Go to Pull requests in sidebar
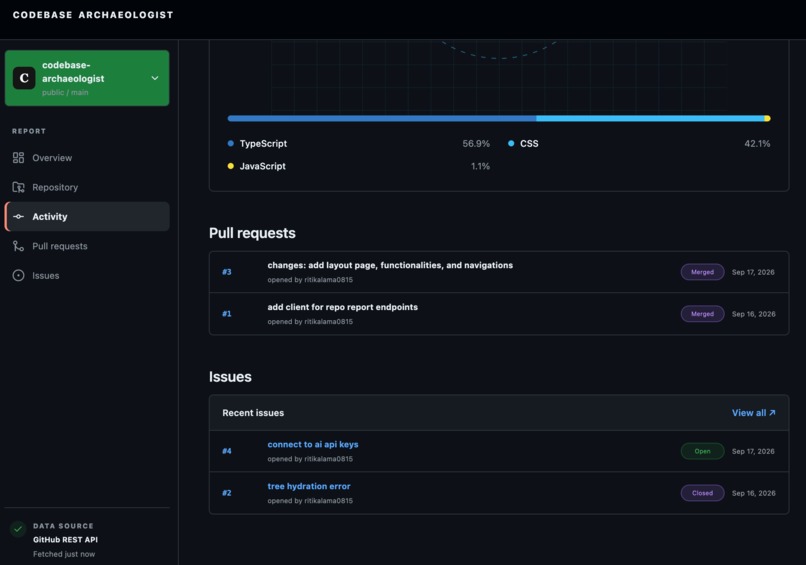This screenshot has width=806, height=565. click(87, 246)
